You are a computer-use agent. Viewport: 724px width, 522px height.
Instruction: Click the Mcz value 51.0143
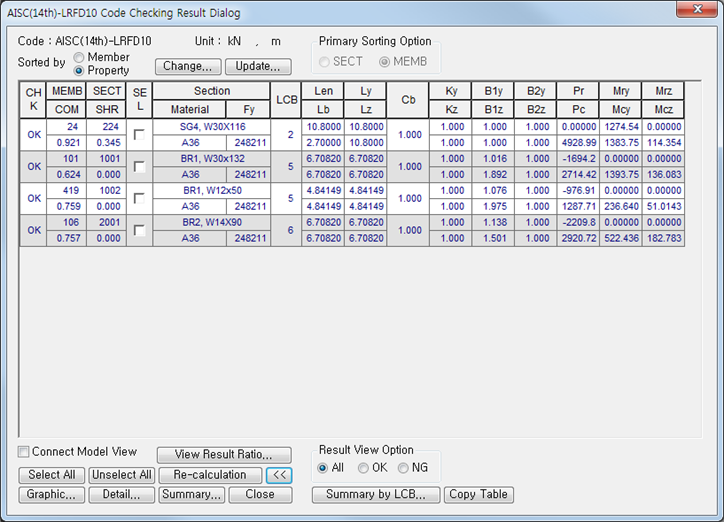click(x=663, y=206)
